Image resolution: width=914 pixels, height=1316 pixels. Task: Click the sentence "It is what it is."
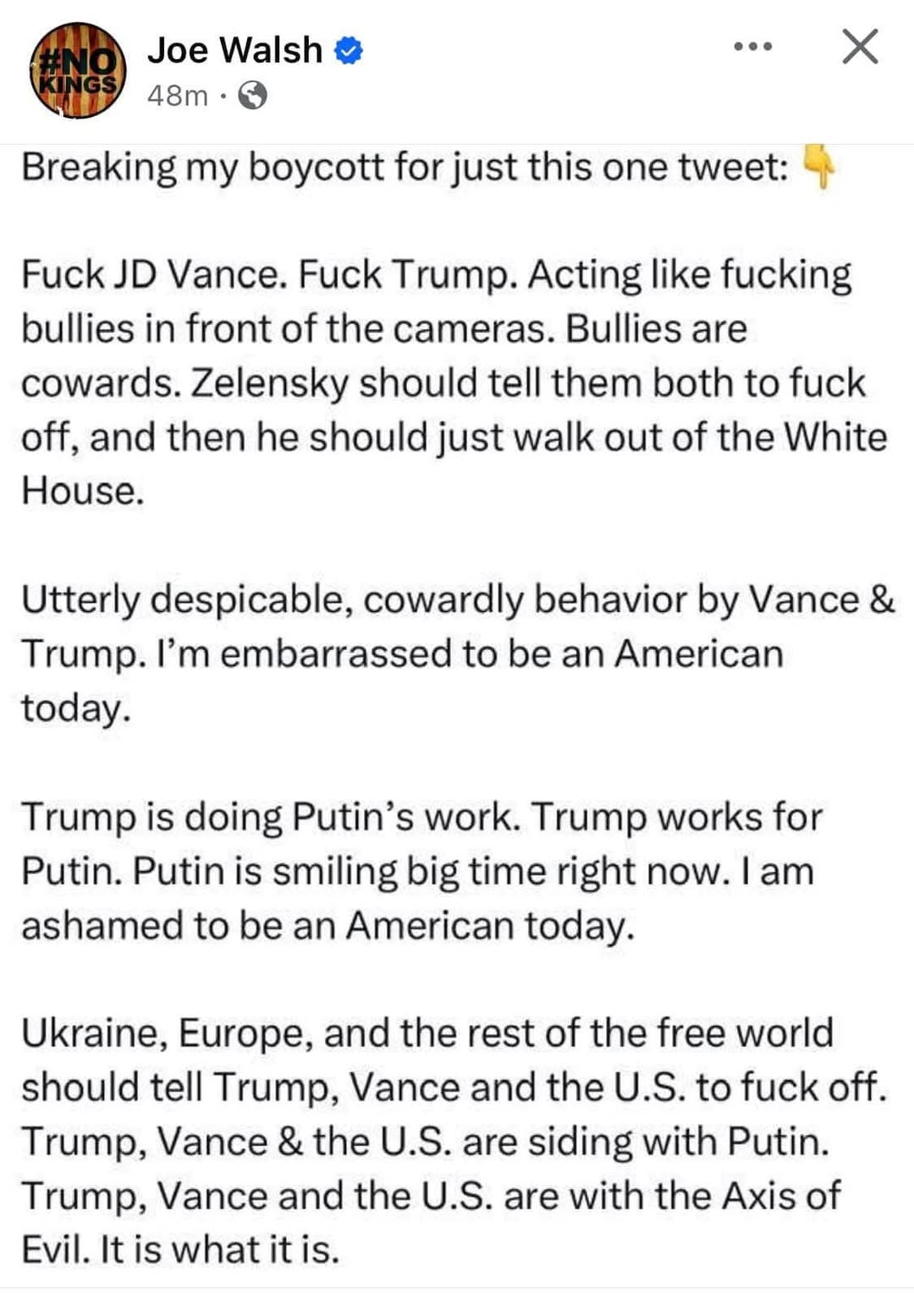click(x=219, y=1250)
